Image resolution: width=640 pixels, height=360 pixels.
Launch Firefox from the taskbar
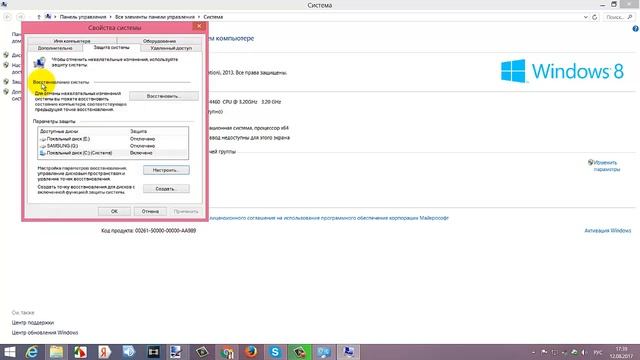pyautogui.click(x=251, y=352)
